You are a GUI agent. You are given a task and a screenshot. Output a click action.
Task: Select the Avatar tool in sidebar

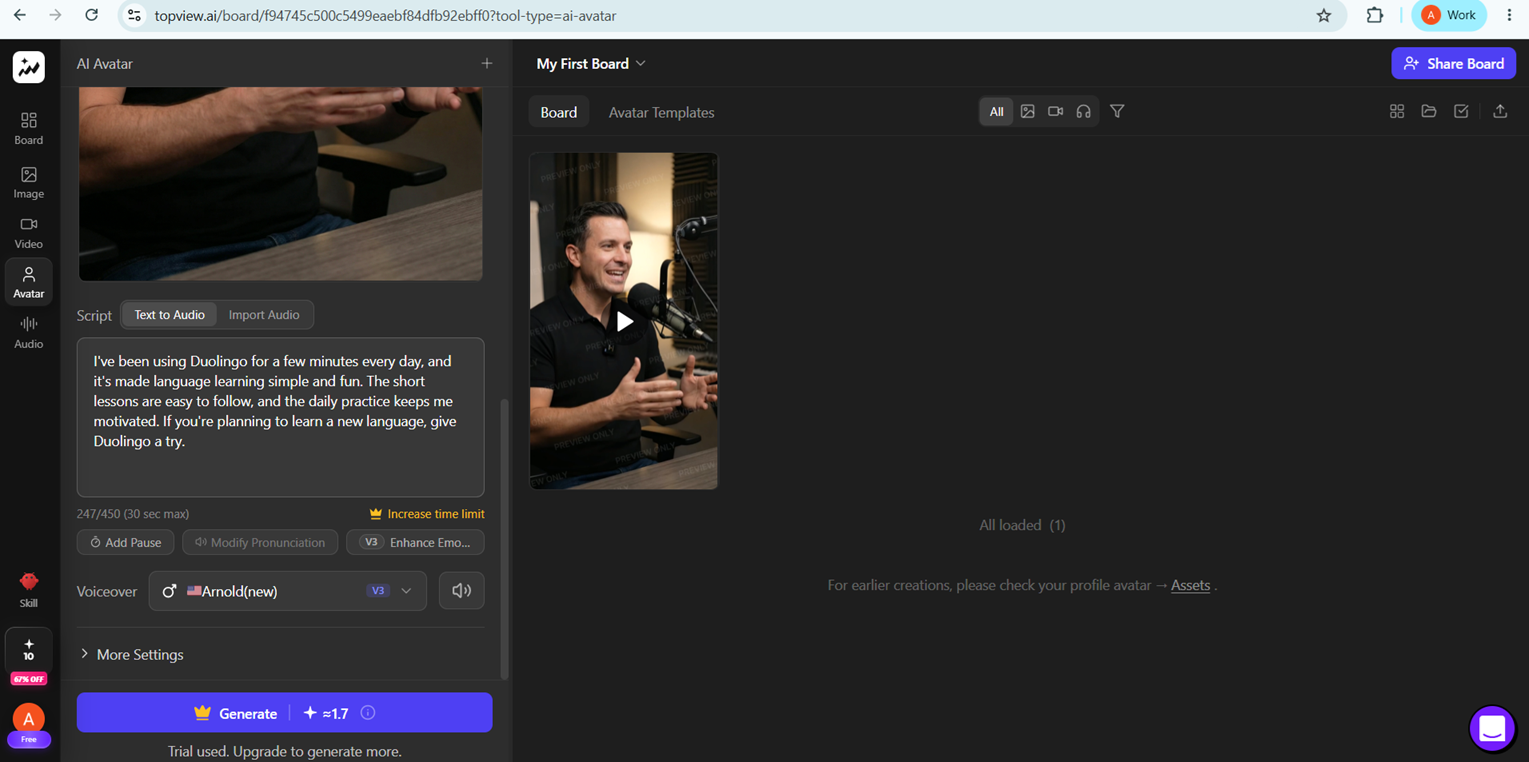pyautogui.click(x=28, y=283)
